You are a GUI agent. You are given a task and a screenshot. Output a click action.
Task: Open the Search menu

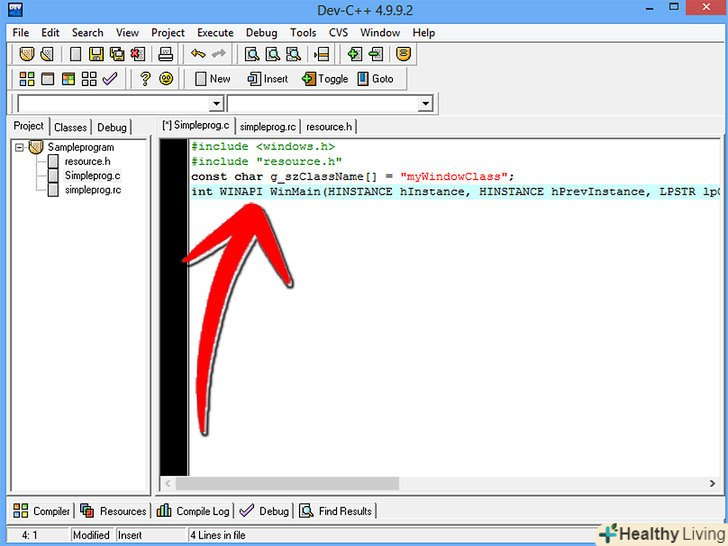click(x=87, y=32)
